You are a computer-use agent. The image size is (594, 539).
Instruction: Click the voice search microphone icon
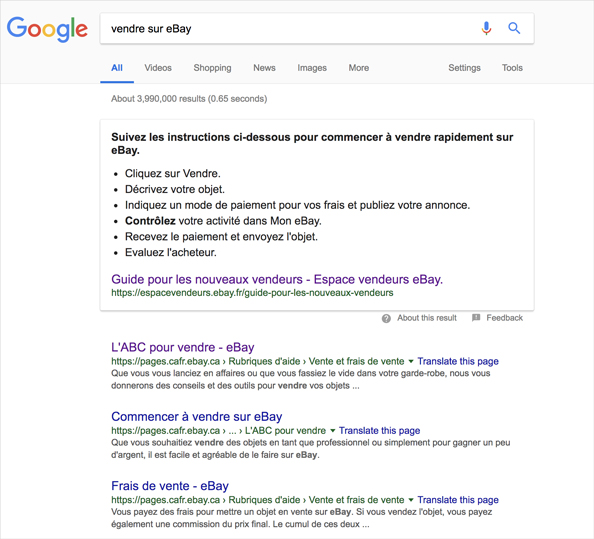486,28
